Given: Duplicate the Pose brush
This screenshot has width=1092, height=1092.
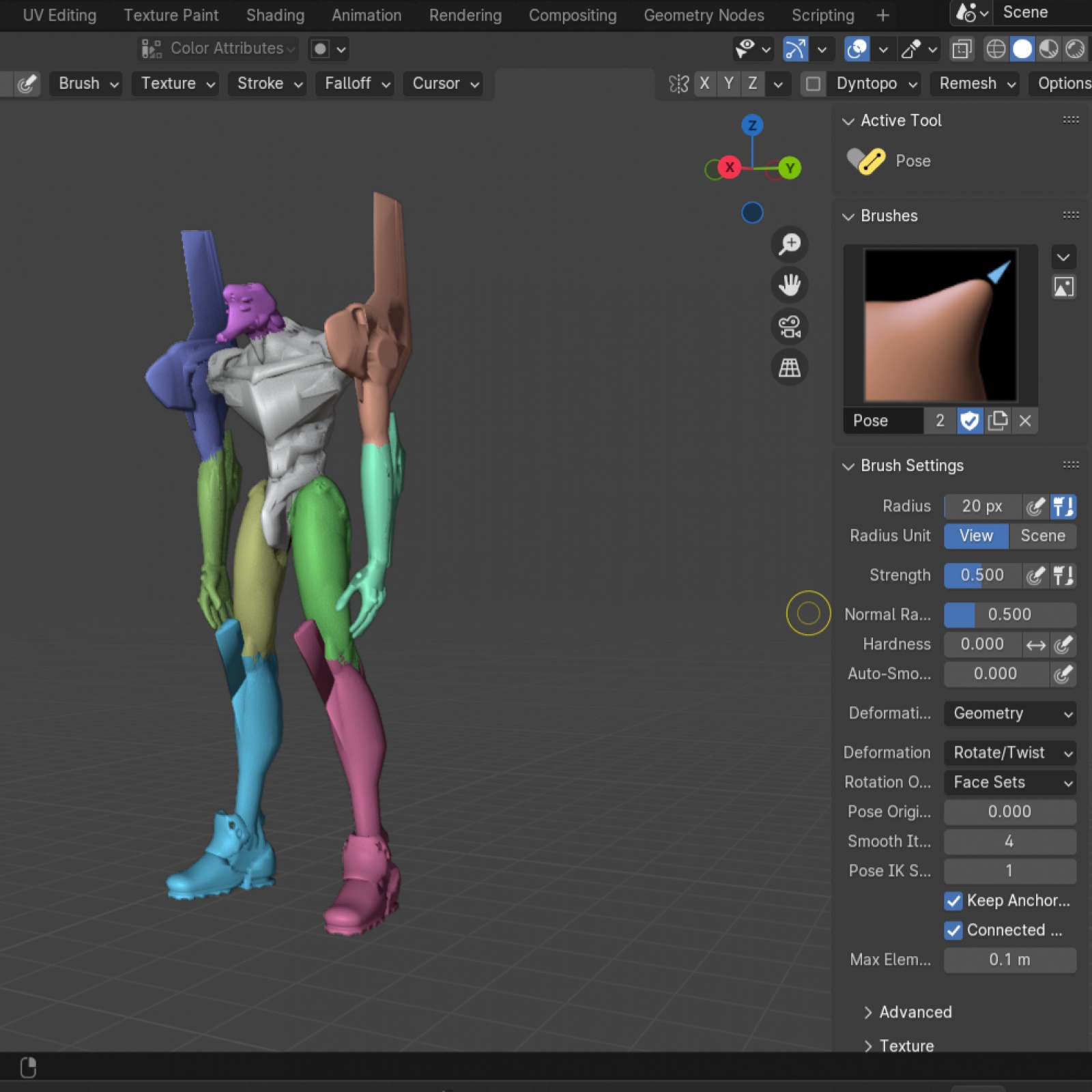Looking at the screenshot, I should click(x=997, y=420).
